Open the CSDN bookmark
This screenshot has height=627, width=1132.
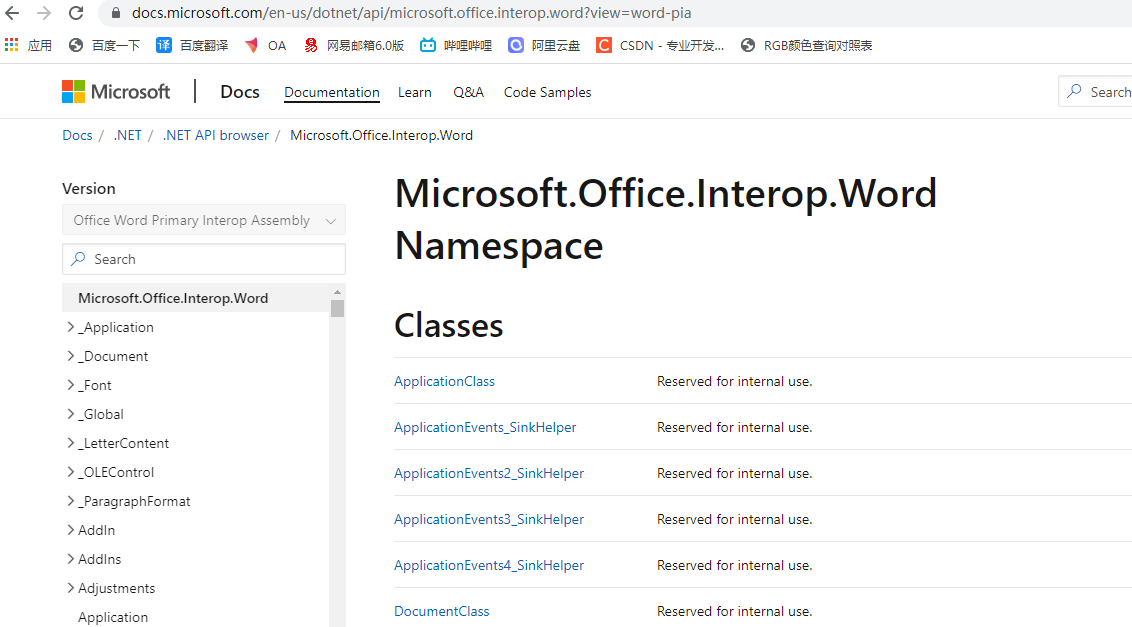[x=660, y=46]
